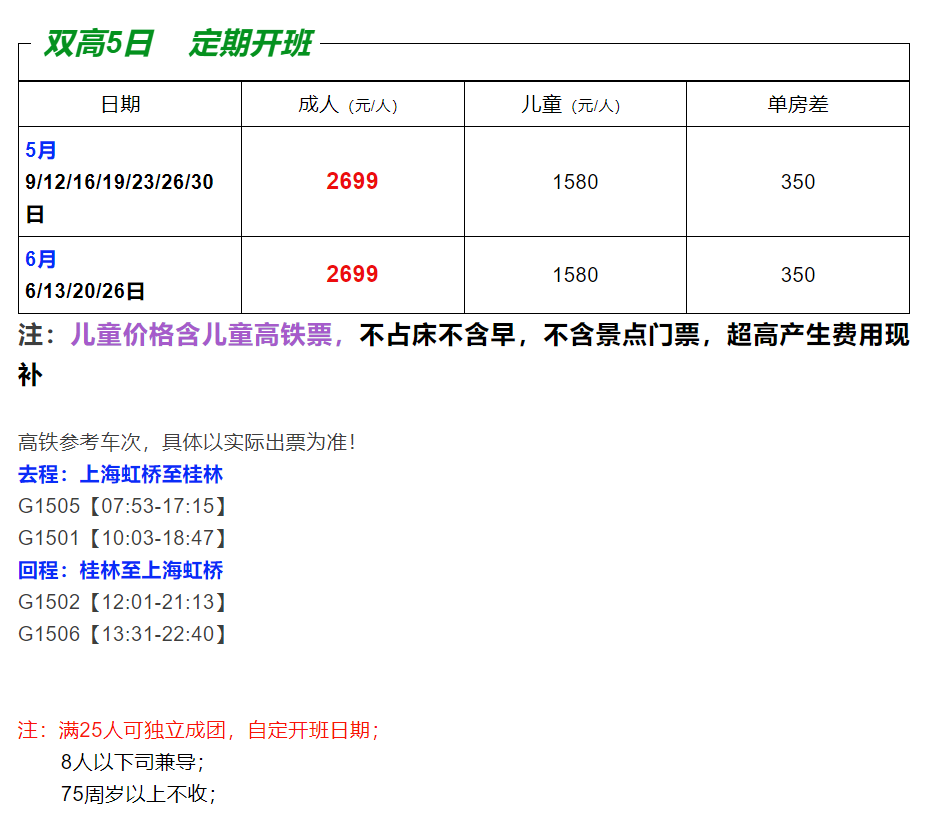This screenshot has width=925, height=831.
Task: Select June departure dates 6/13/20/26日
Action: coord(86,291)
